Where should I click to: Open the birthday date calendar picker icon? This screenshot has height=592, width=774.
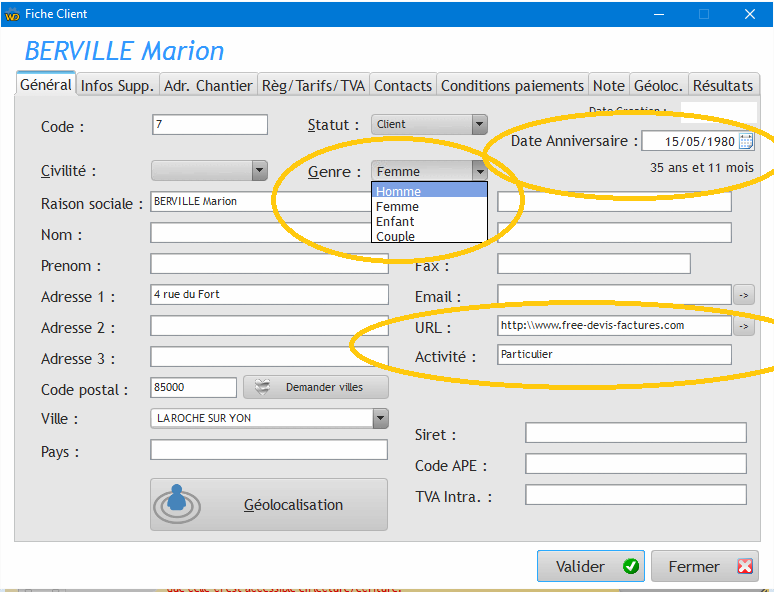click(746, 141)
